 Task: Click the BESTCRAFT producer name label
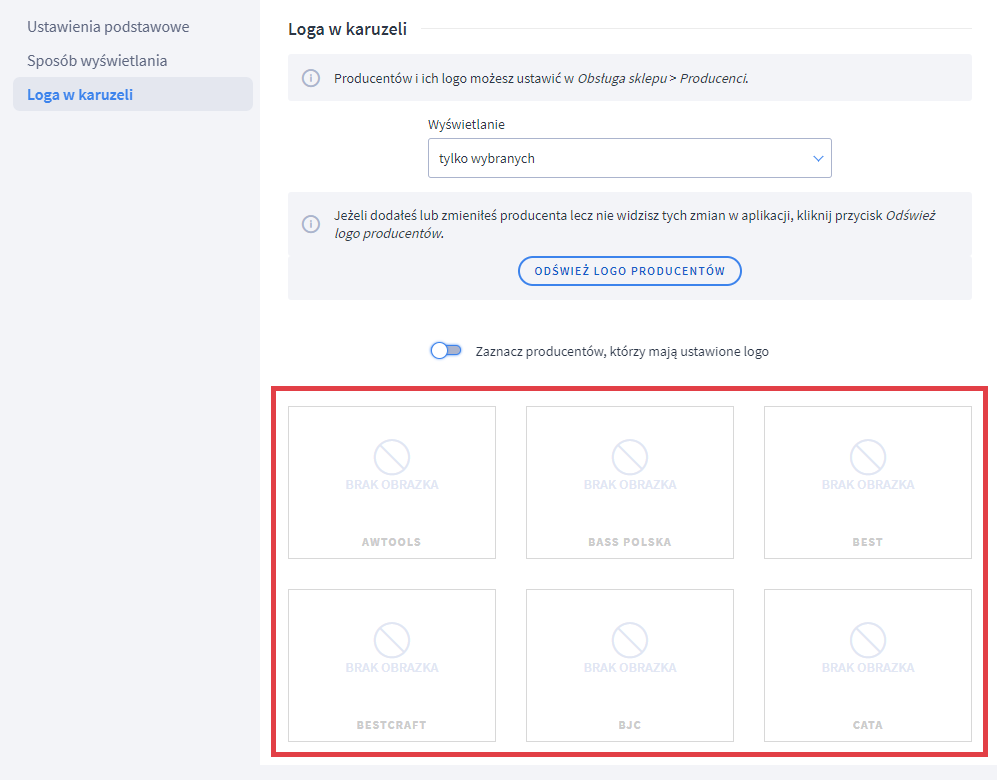pos(392,725)
